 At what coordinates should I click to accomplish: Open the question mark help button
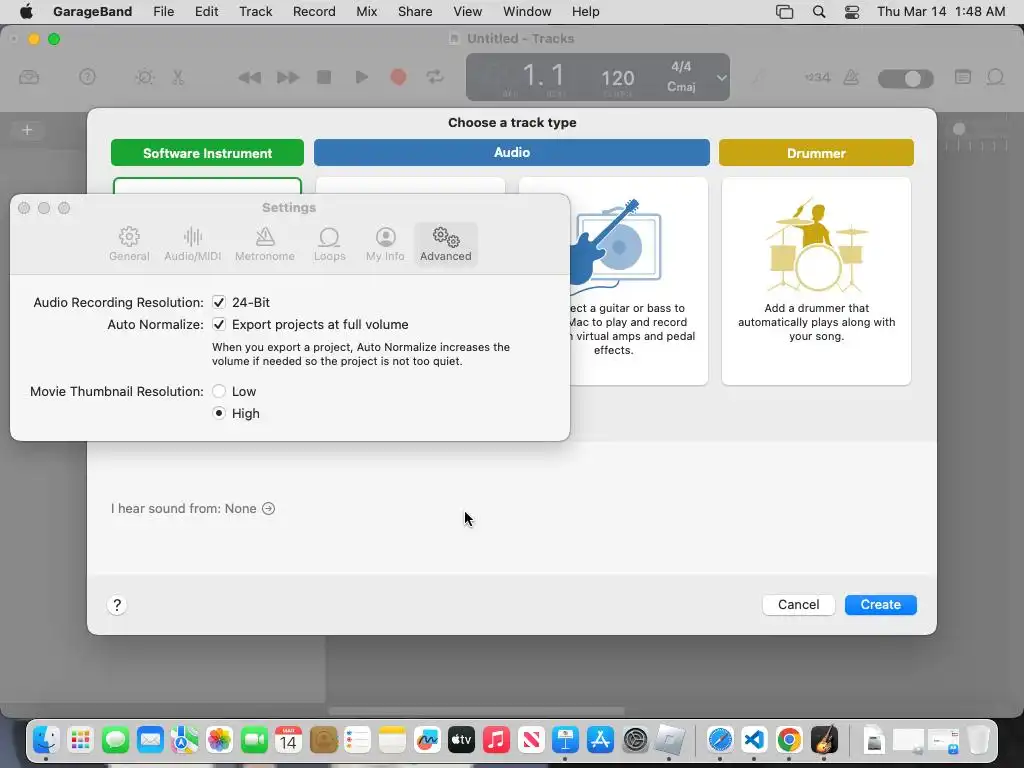117,605
